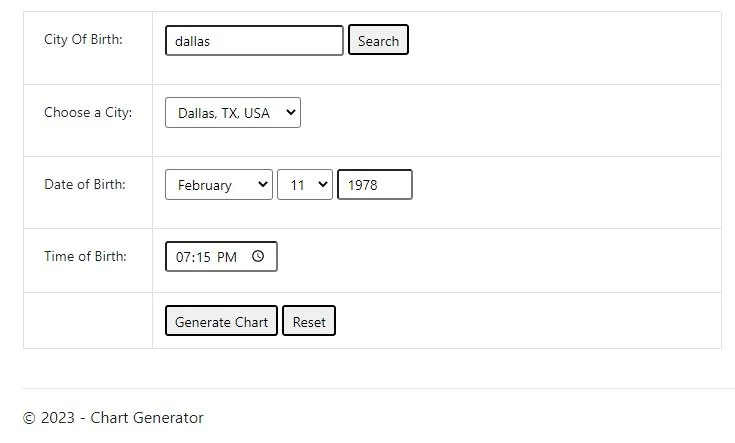Image resolution: width=735 pixels, height=443 pixels.
Task: Click the year field showing 1978
Action: (374, 185)
